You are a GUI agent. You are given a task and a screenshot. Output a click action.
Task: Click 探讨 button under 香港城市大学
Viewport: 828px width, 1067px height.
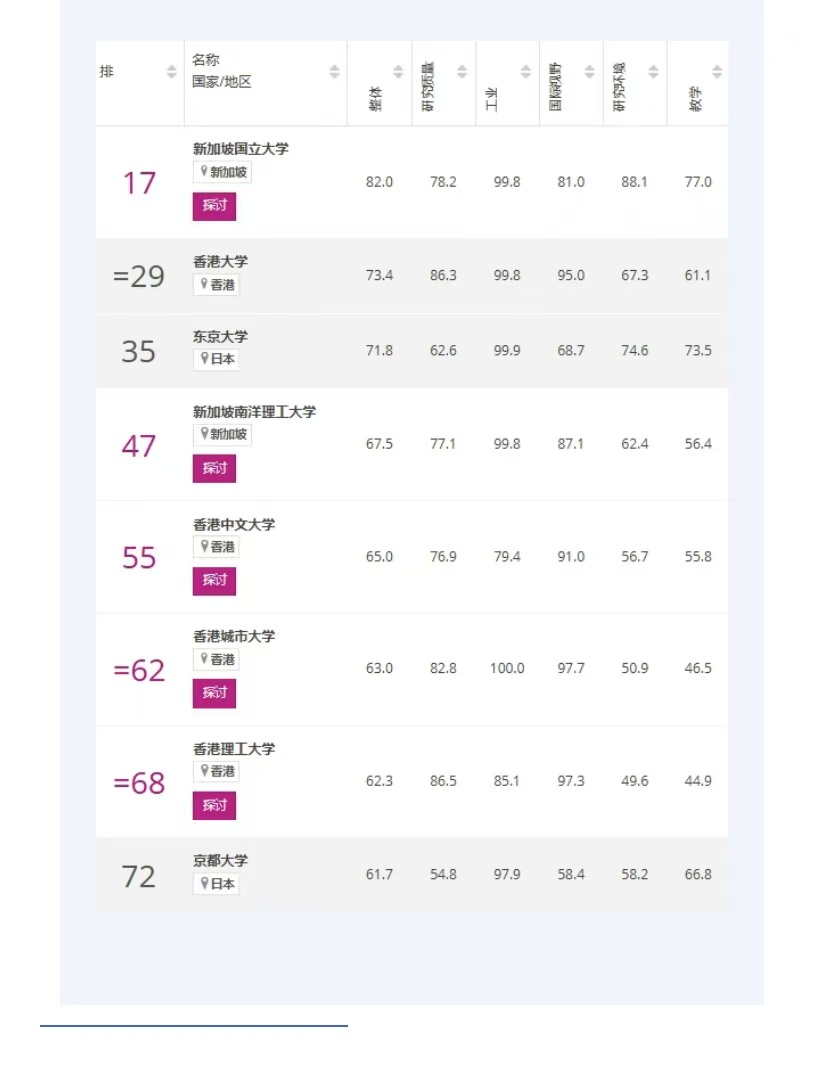pos(214,693)
